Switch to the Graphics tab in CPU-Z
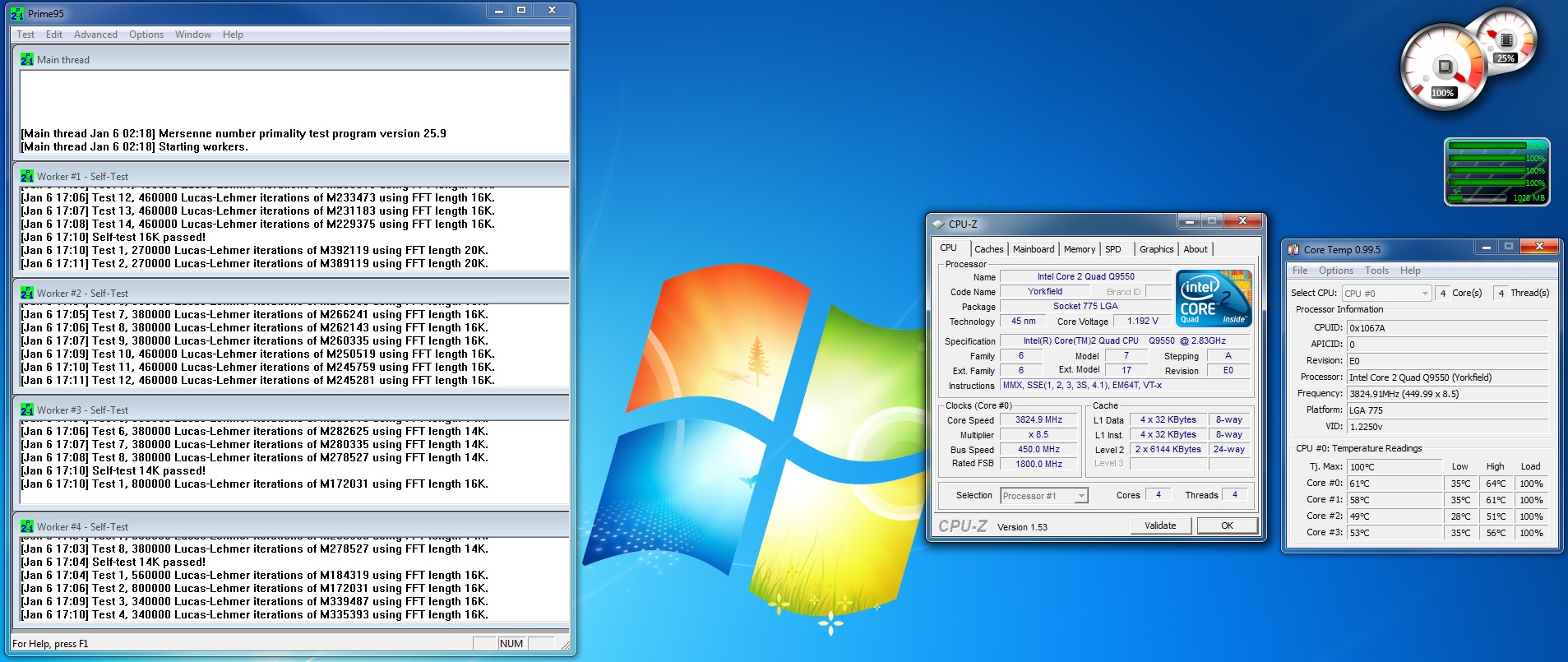This screenshot has height=662, width=1568. click(x=1156, y=249)
